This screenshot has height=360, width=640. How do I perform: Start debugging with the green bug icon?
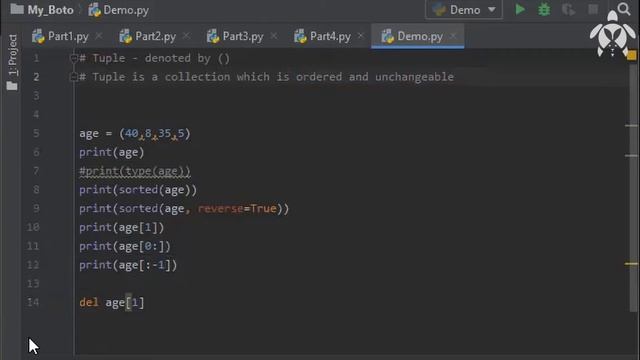point(544,9)
